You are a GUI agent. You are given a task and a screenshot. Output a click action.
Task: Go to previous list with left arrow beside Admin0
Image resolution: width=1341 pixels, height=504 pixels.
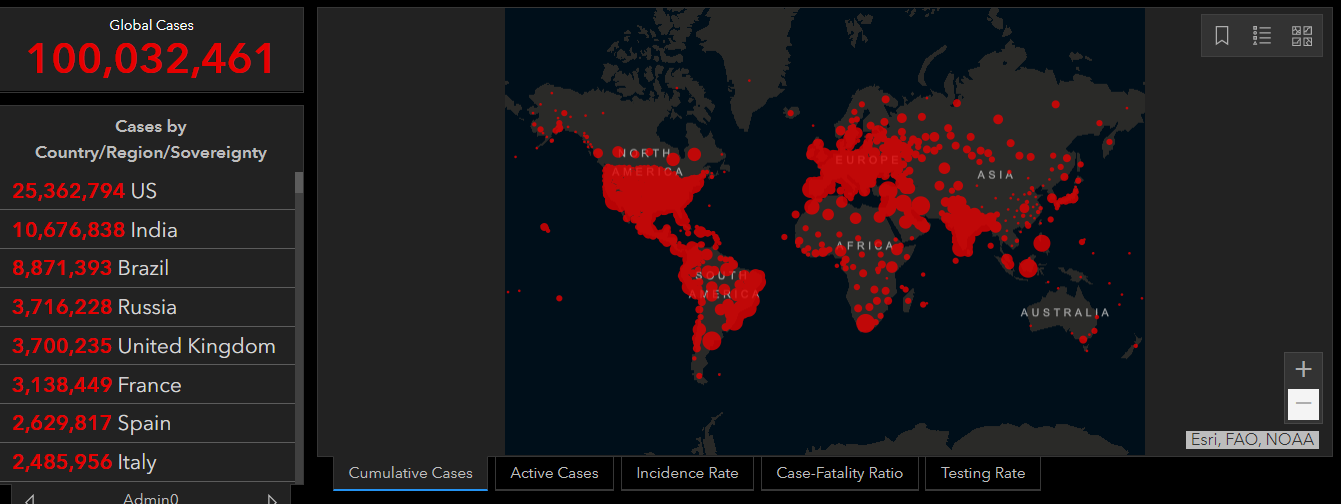30,498
